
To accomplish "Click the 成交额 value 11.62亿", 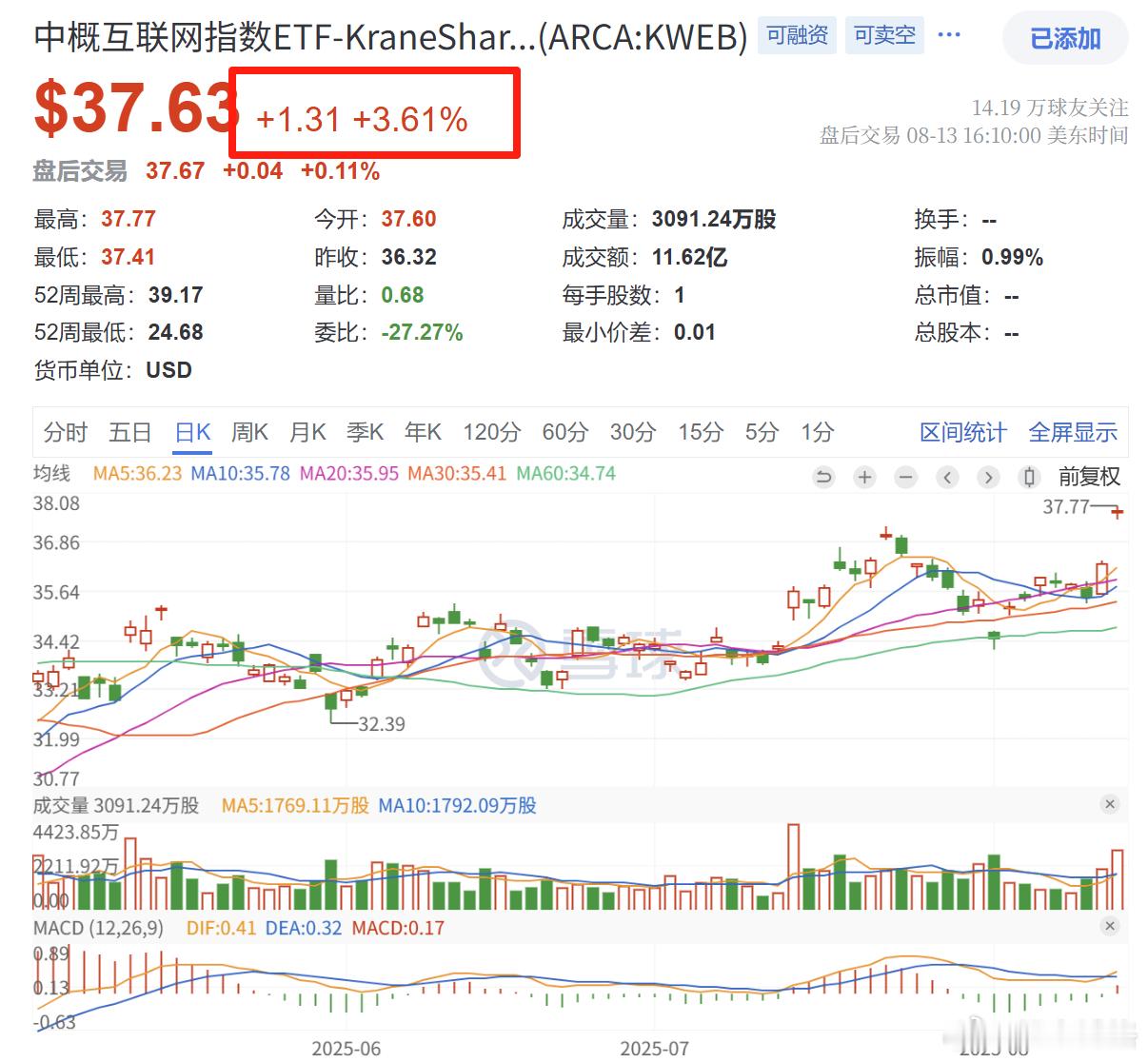I will (689, 257).
